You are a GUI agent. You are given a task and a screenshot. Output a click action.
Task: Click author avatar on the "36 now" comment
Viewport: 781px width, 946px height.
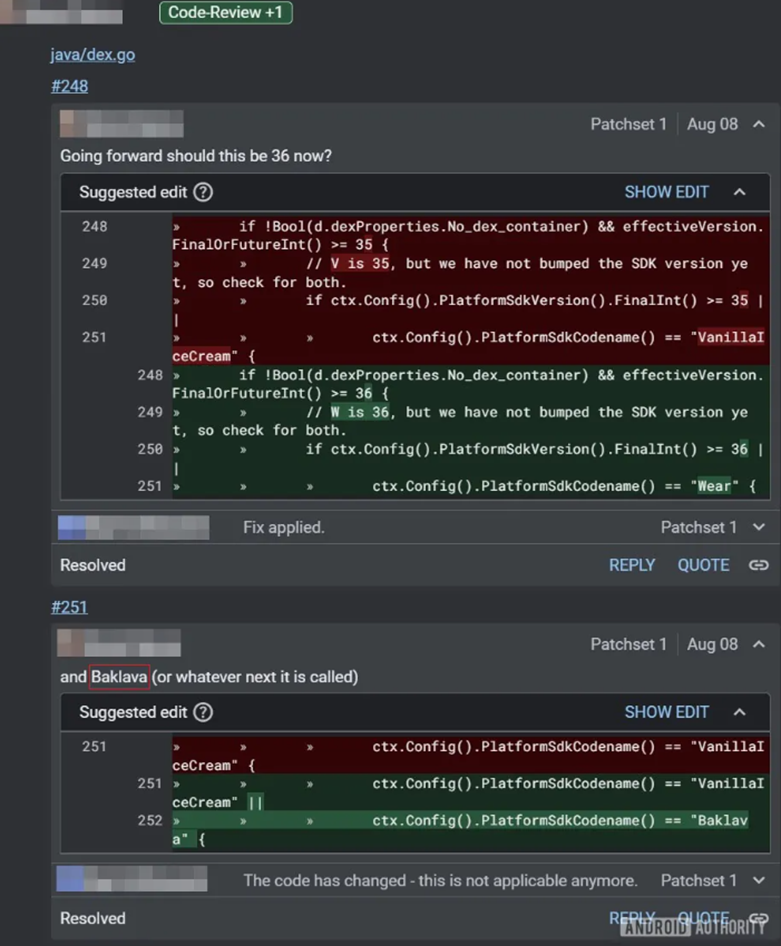click(x=70, y=124)
